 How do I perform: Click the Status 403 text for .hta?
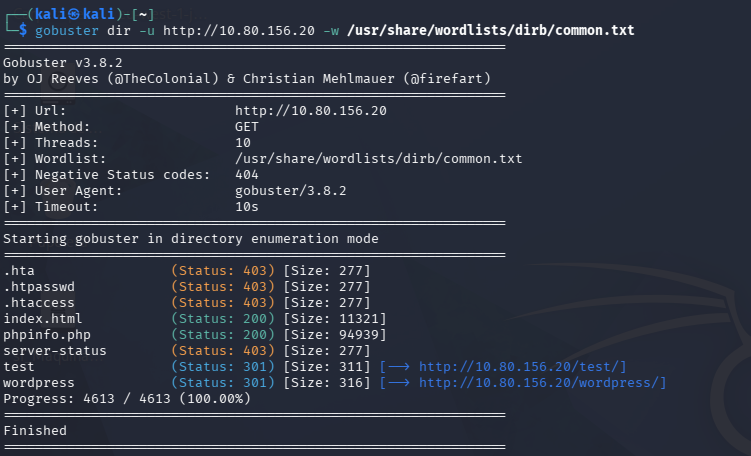click(223, 271)
